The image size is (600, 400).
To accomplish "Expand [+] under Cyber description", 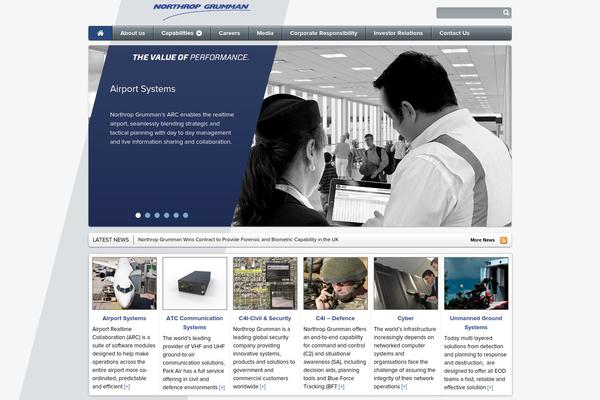I will coord(404,387).
